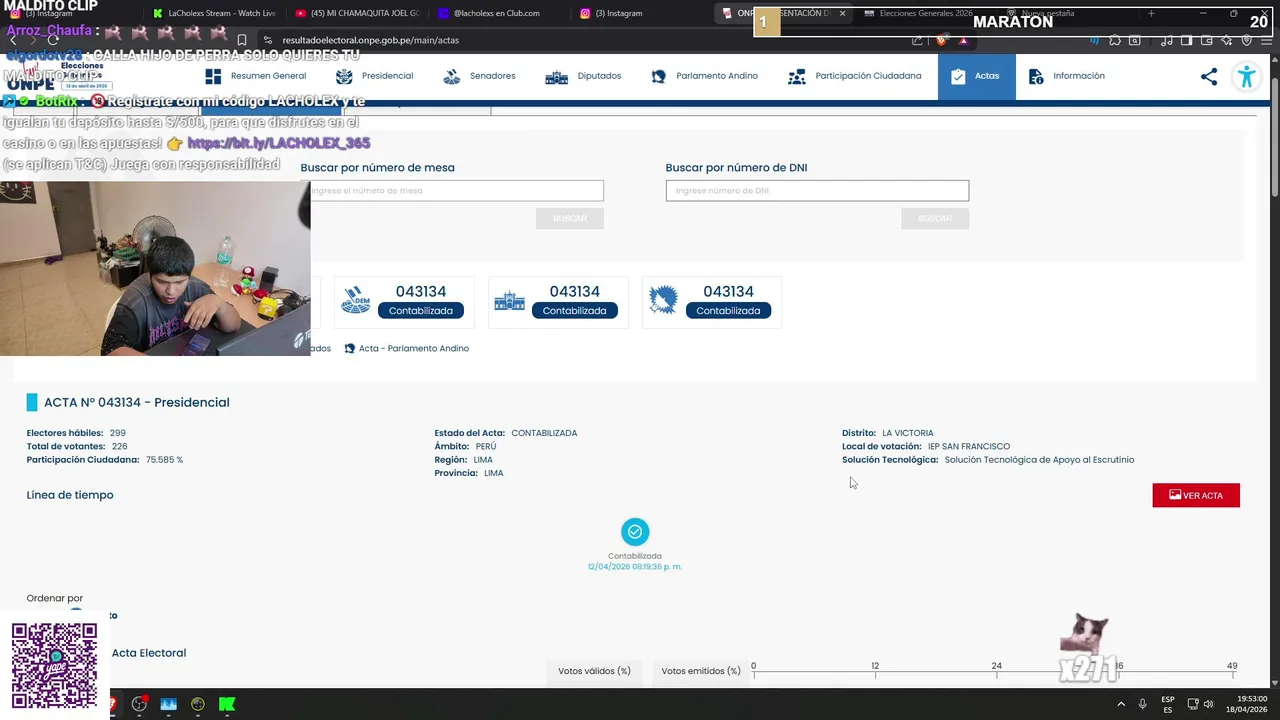Click Buscar under the DNI number field
Screen dimensions: 1280x720
coord(935,218)
